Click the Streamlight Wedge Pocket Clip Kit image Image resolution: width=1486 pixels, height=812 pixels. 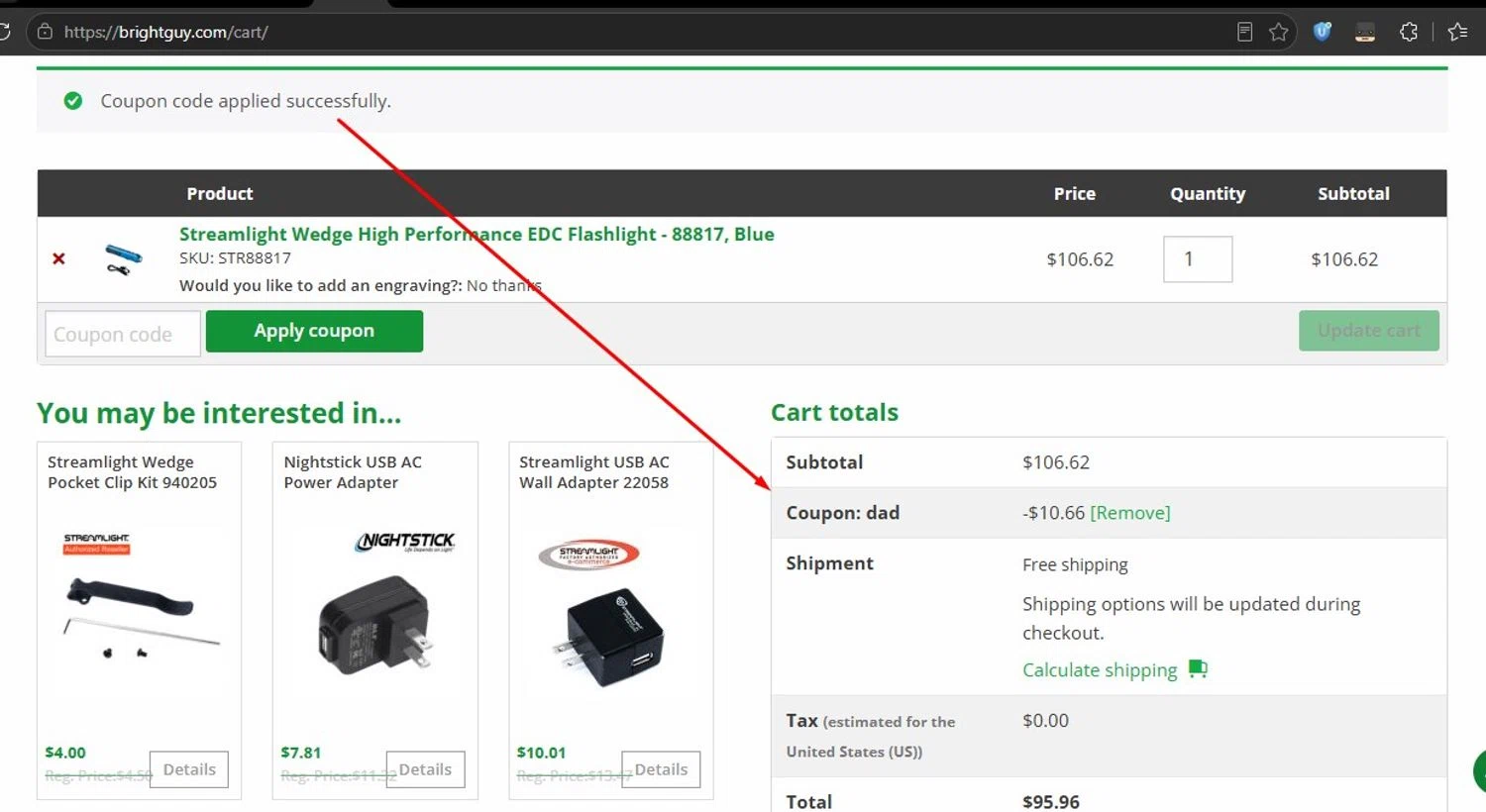pos(140,597)
